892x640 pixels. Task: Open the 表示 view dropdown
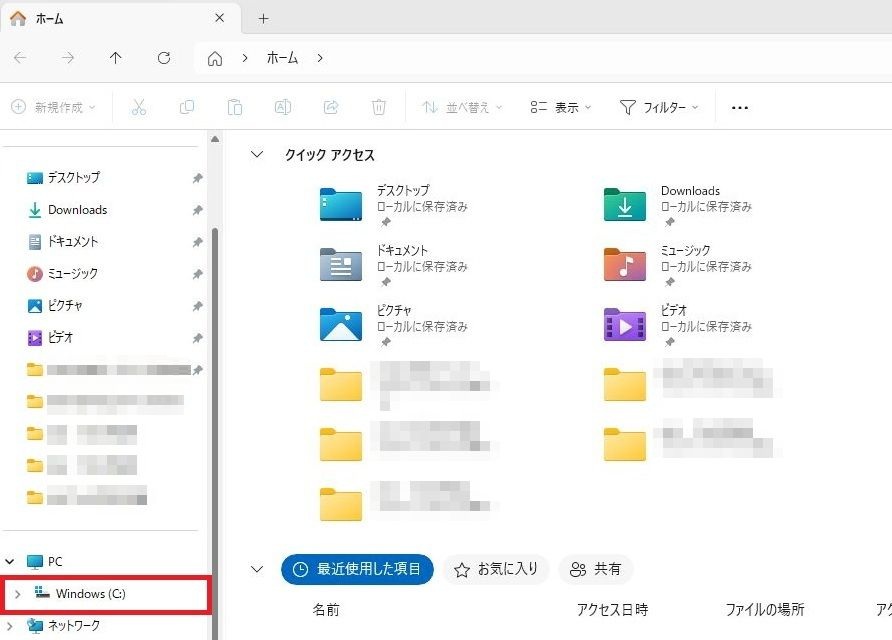(x=561, y=107)
